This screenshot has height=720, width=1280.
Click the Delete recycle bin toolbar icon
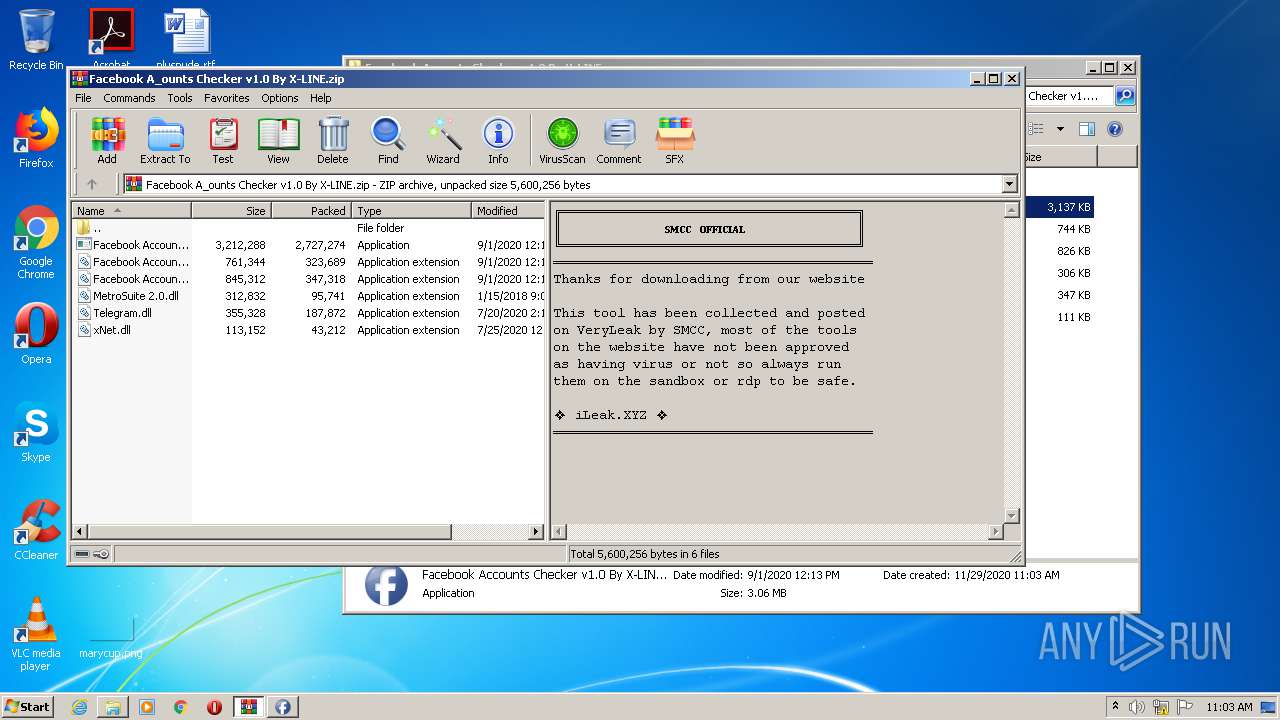point(333,141)
